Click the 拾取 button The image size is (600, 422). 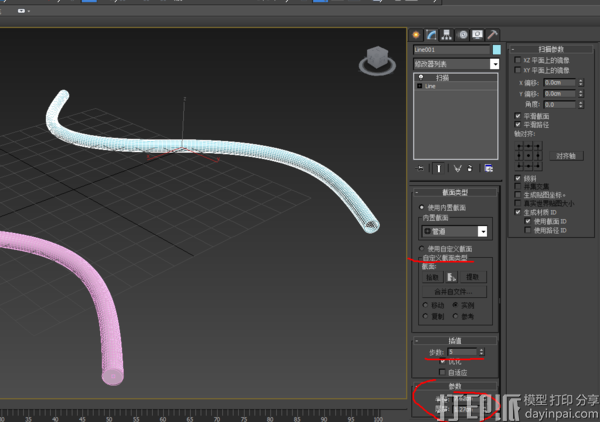pyautogui.click(x=432, y=277)
